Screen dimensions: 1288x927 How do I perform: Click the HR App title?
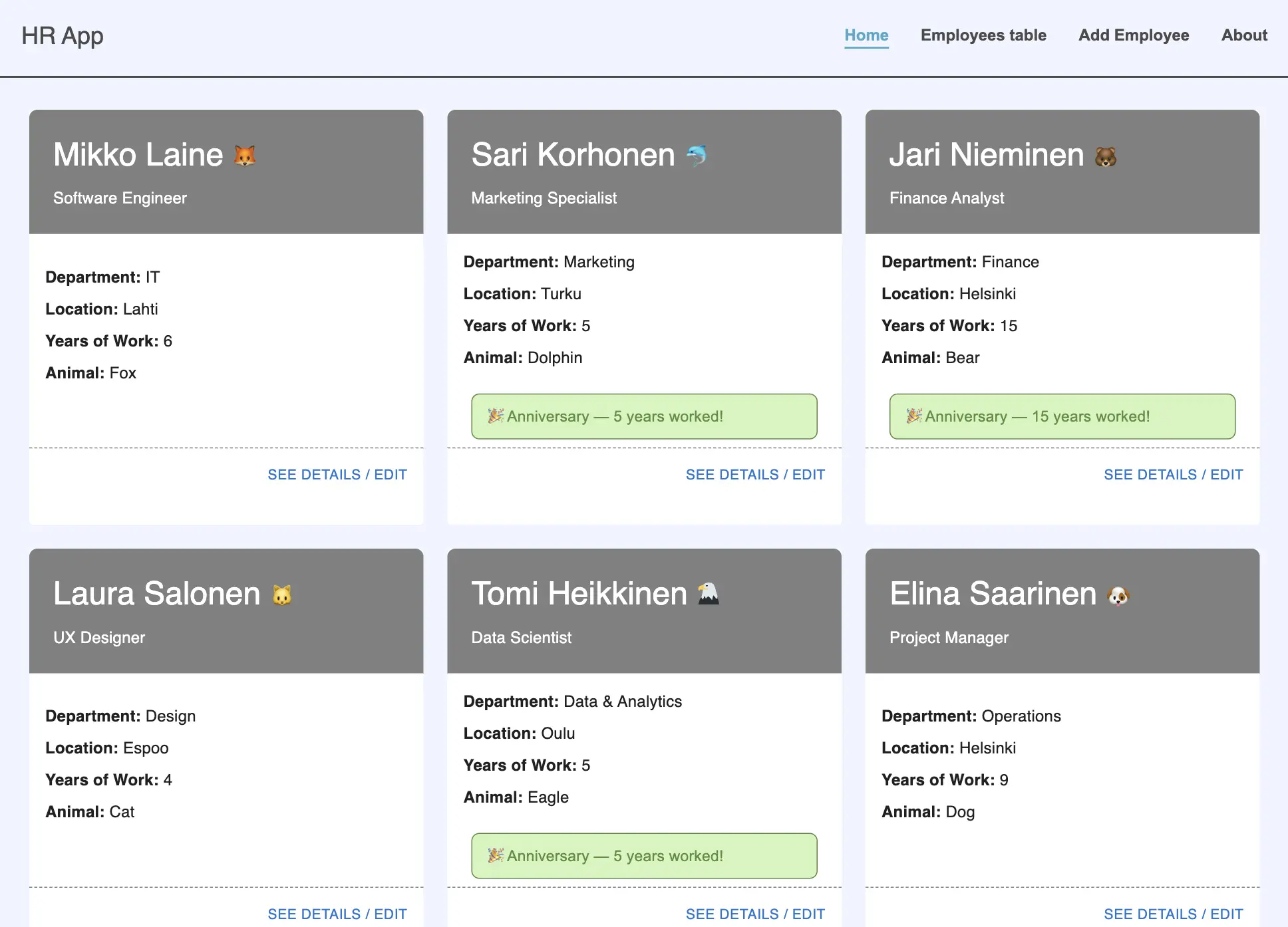(62, 35)
